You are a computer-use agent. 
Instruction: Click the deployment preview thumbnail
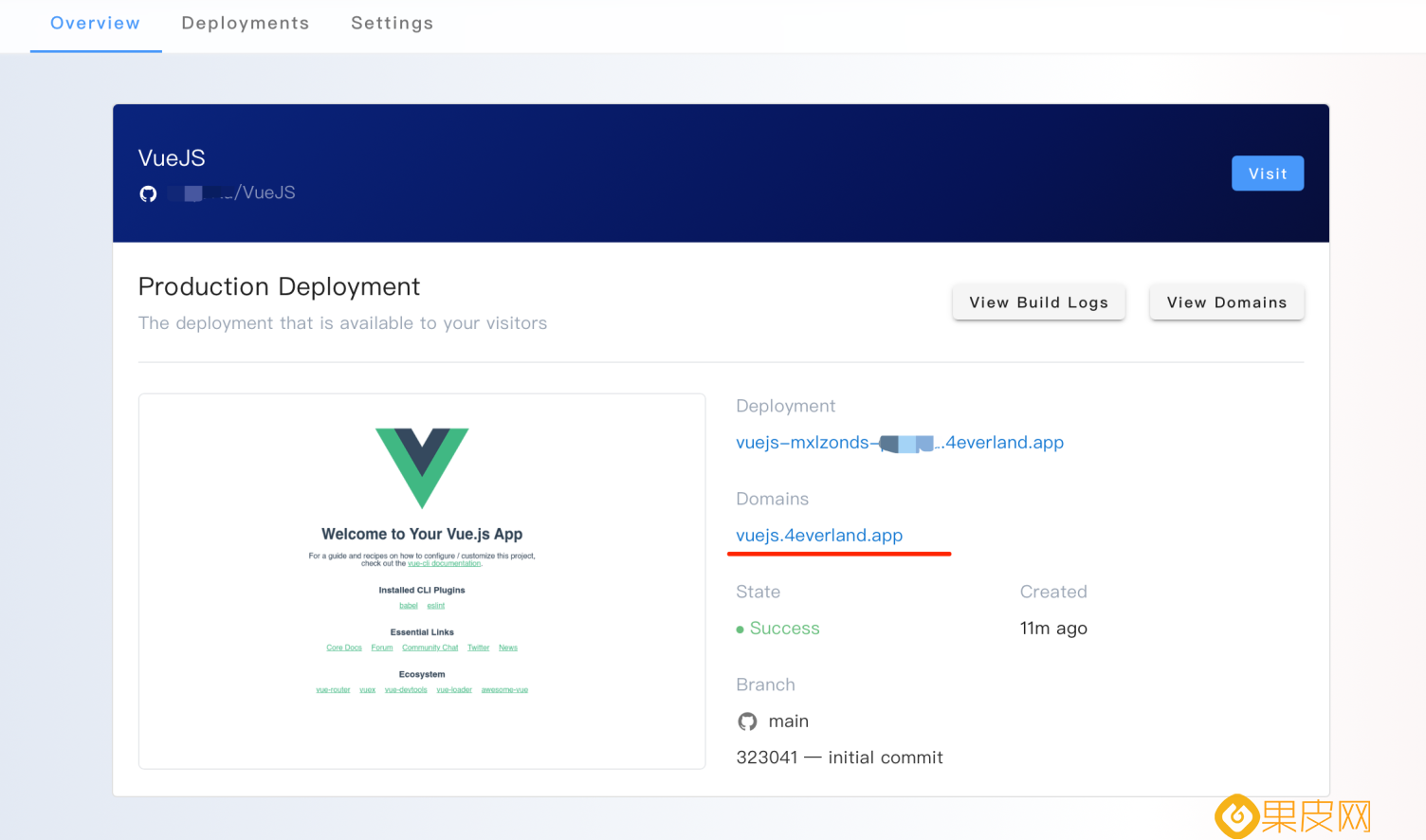(x=422, y=581)
